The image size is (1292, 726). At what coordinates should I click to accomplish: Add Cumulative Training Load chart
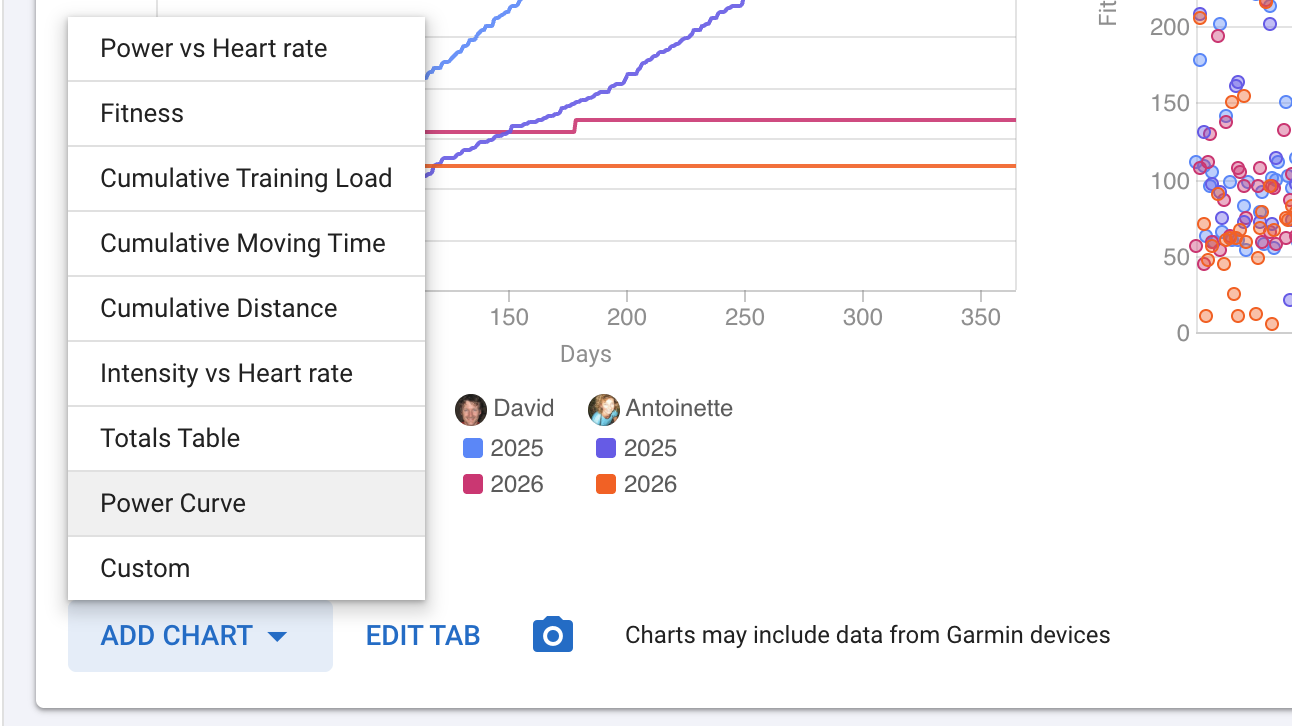(x=246, y=179)
